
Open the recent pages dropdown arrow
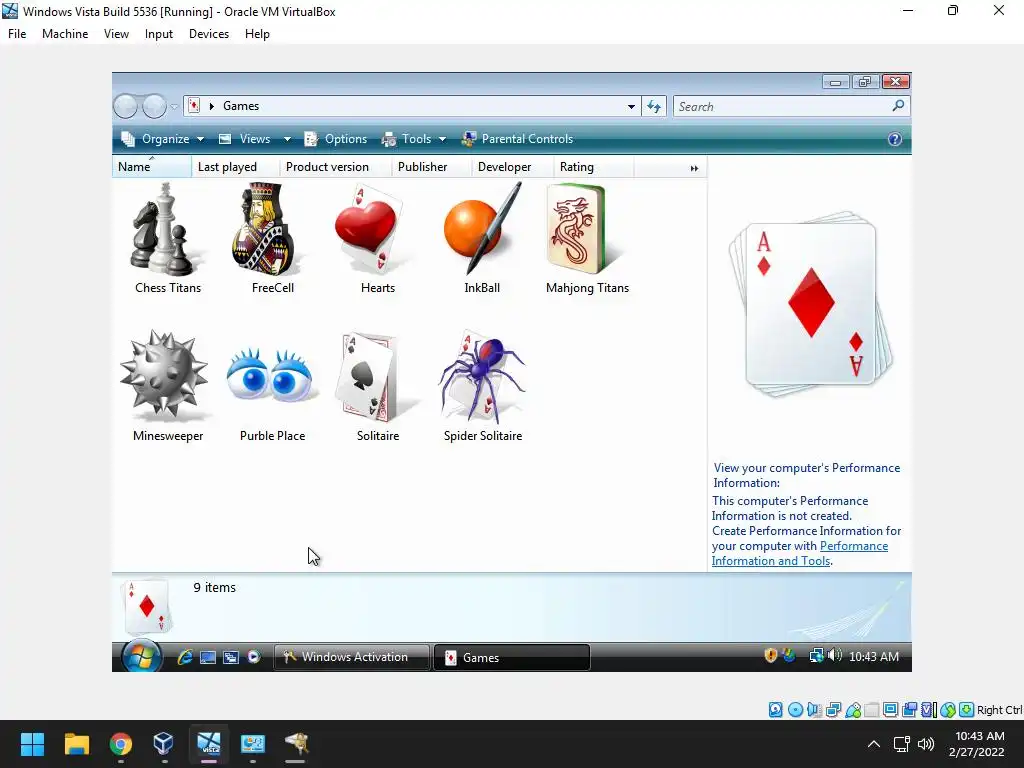(174, 106)
